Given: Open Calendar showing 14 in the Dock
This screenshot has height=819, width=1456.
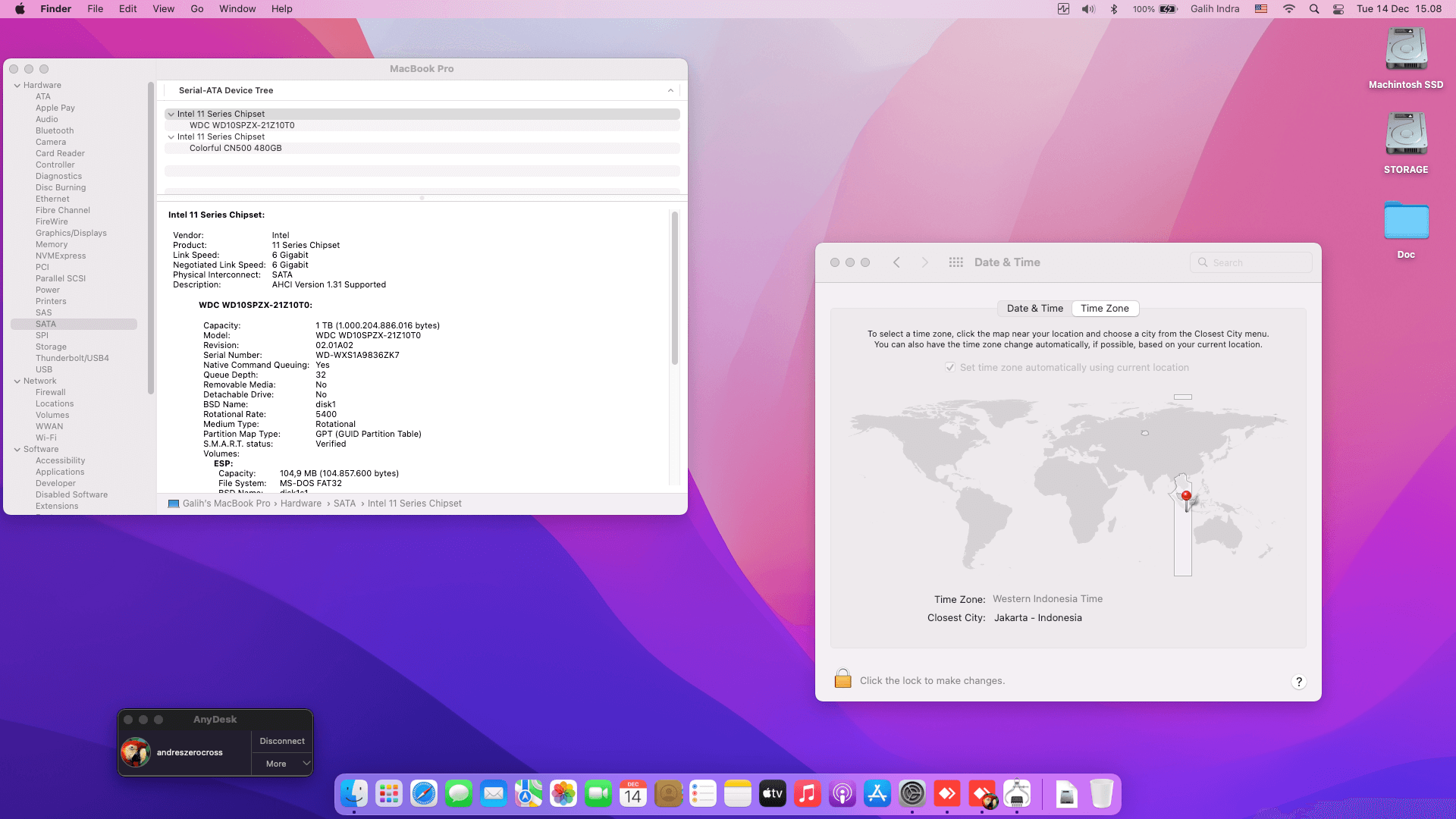Looking at the screenshot, I should [633, 794].
